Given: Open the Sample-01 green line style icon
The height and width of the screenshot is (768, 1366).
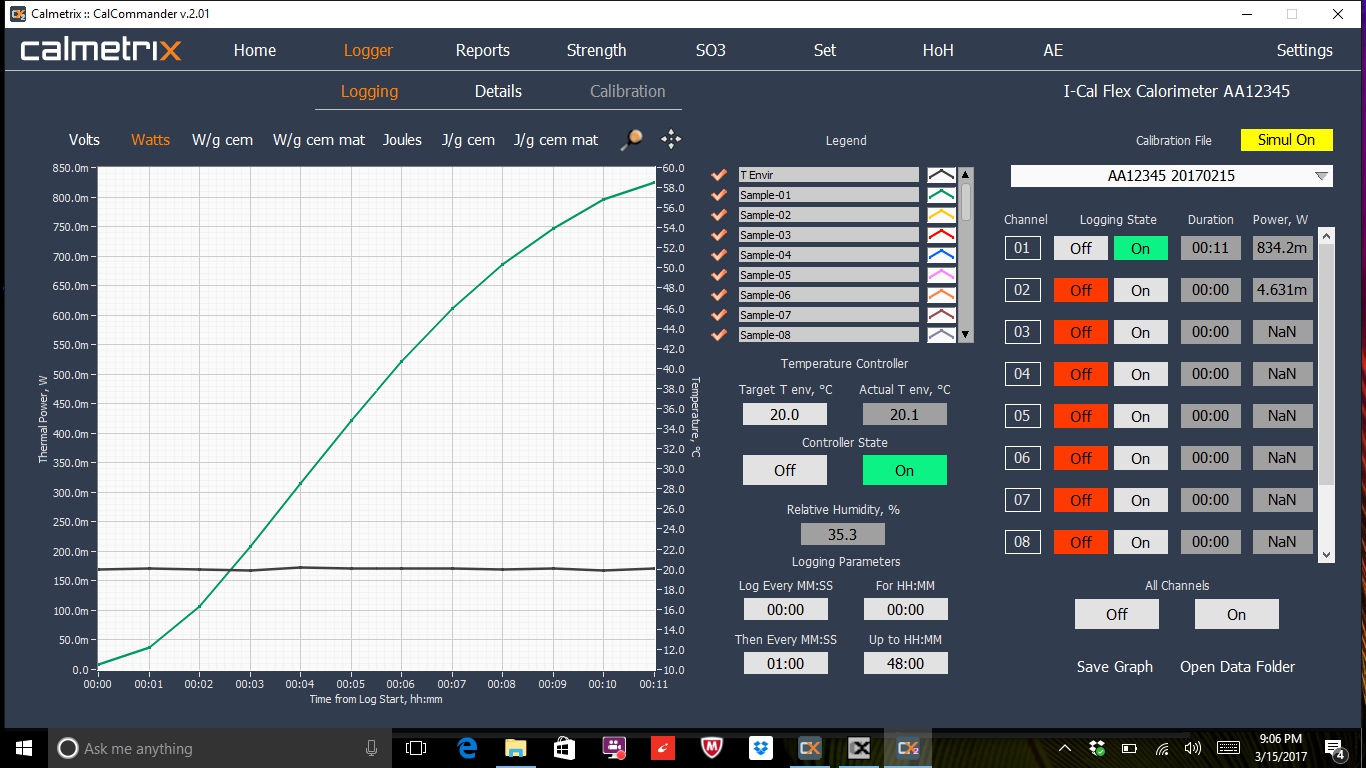Looking at the screenshot, I should click(x=941, y=195).
